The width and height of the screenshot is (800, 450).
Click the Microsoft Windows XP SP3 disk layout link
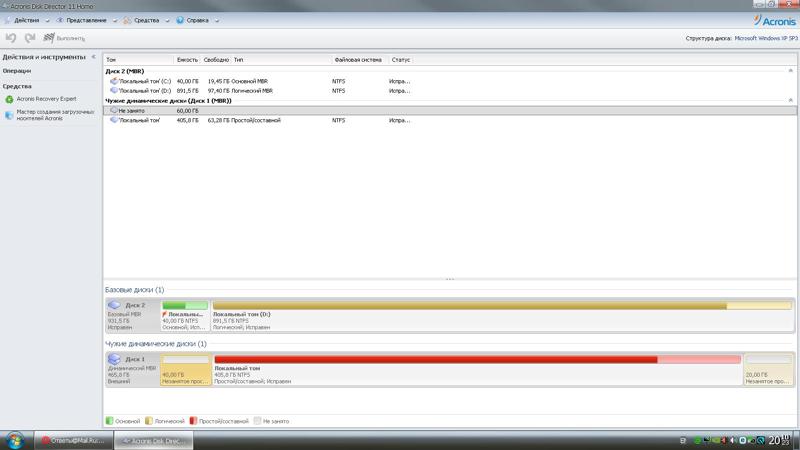766,38
